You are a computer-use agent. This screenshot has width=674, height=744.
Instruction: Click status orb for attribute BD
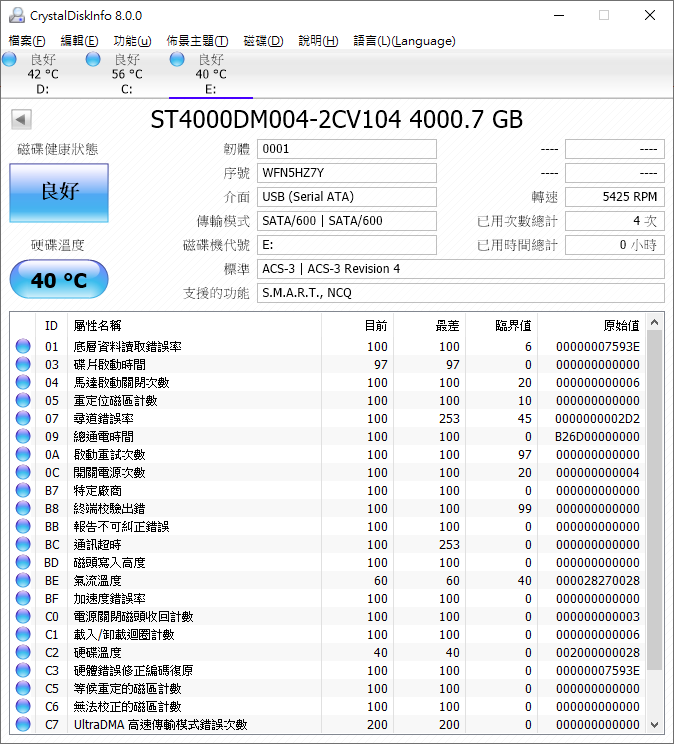[23, 563]
